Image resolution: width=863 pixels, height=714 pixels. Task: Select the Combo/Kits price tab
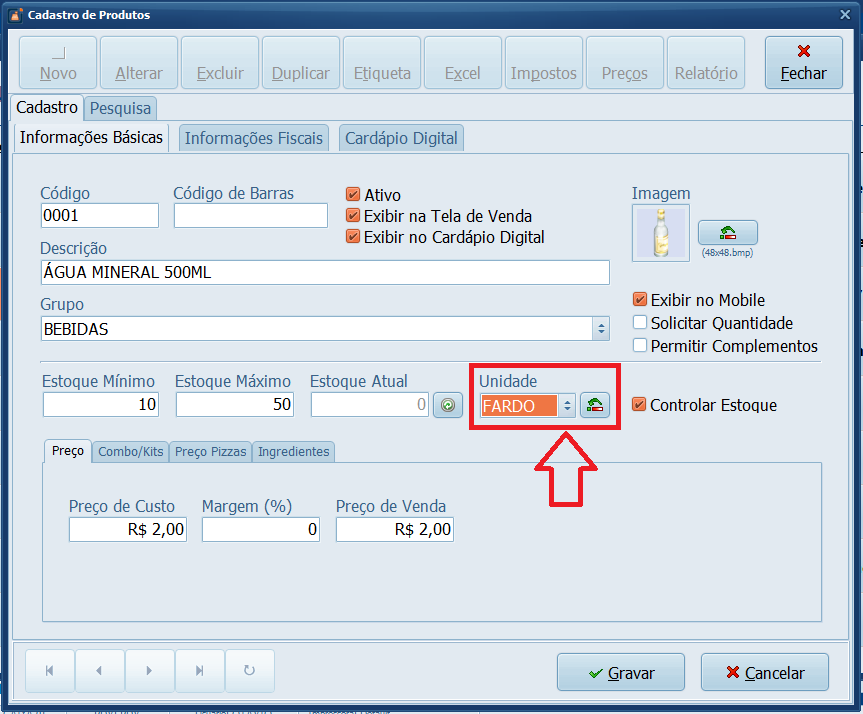(x=131, y=452)
